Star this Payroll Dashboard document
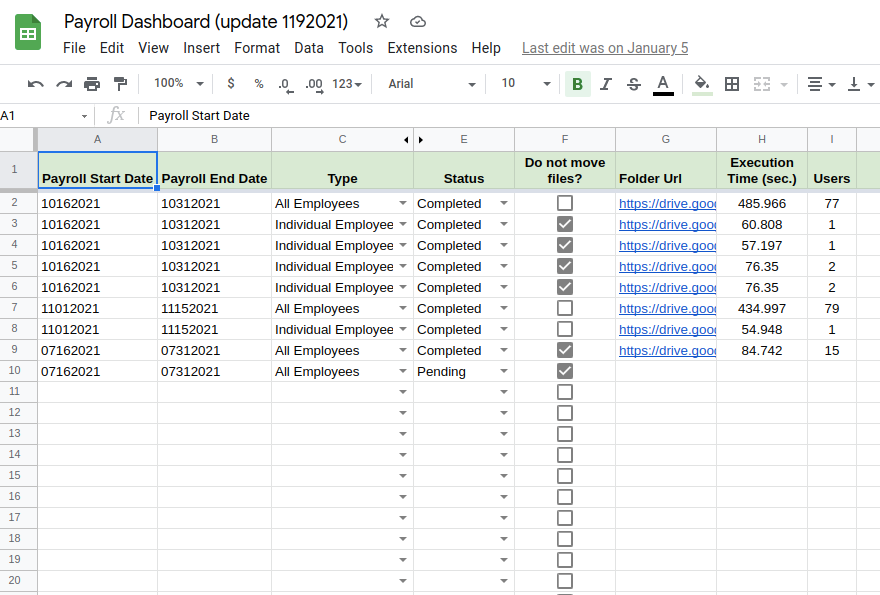 point(382,21)
